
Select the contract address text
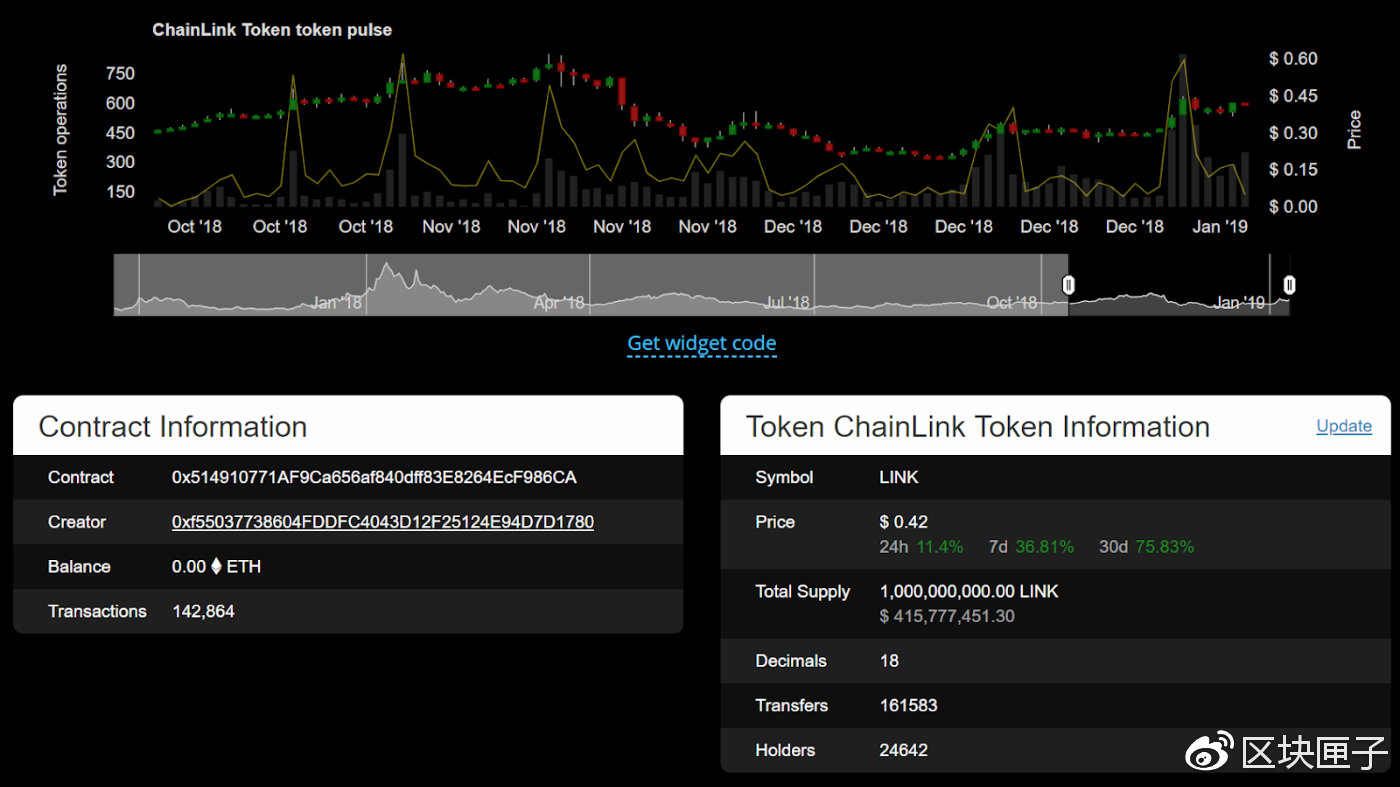(x=374, y=477)
